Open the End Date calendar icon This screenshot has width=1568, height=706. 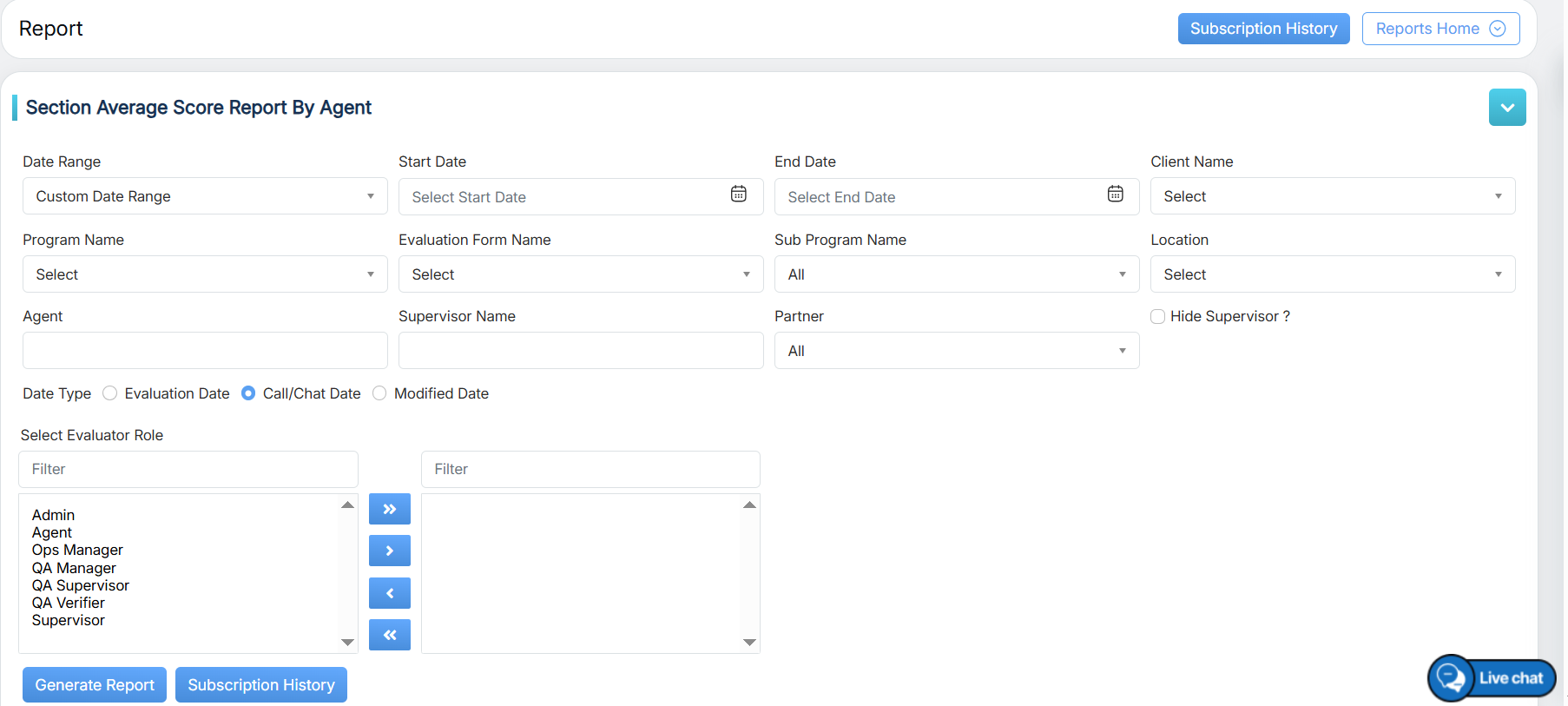(x=1115, y=195)
